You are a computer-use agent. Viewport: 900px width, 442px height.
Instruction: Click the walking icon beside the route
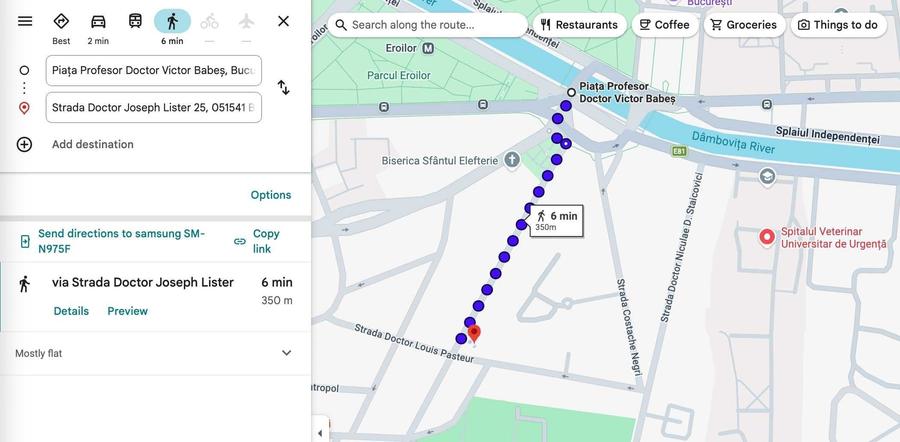pos(24,284)
